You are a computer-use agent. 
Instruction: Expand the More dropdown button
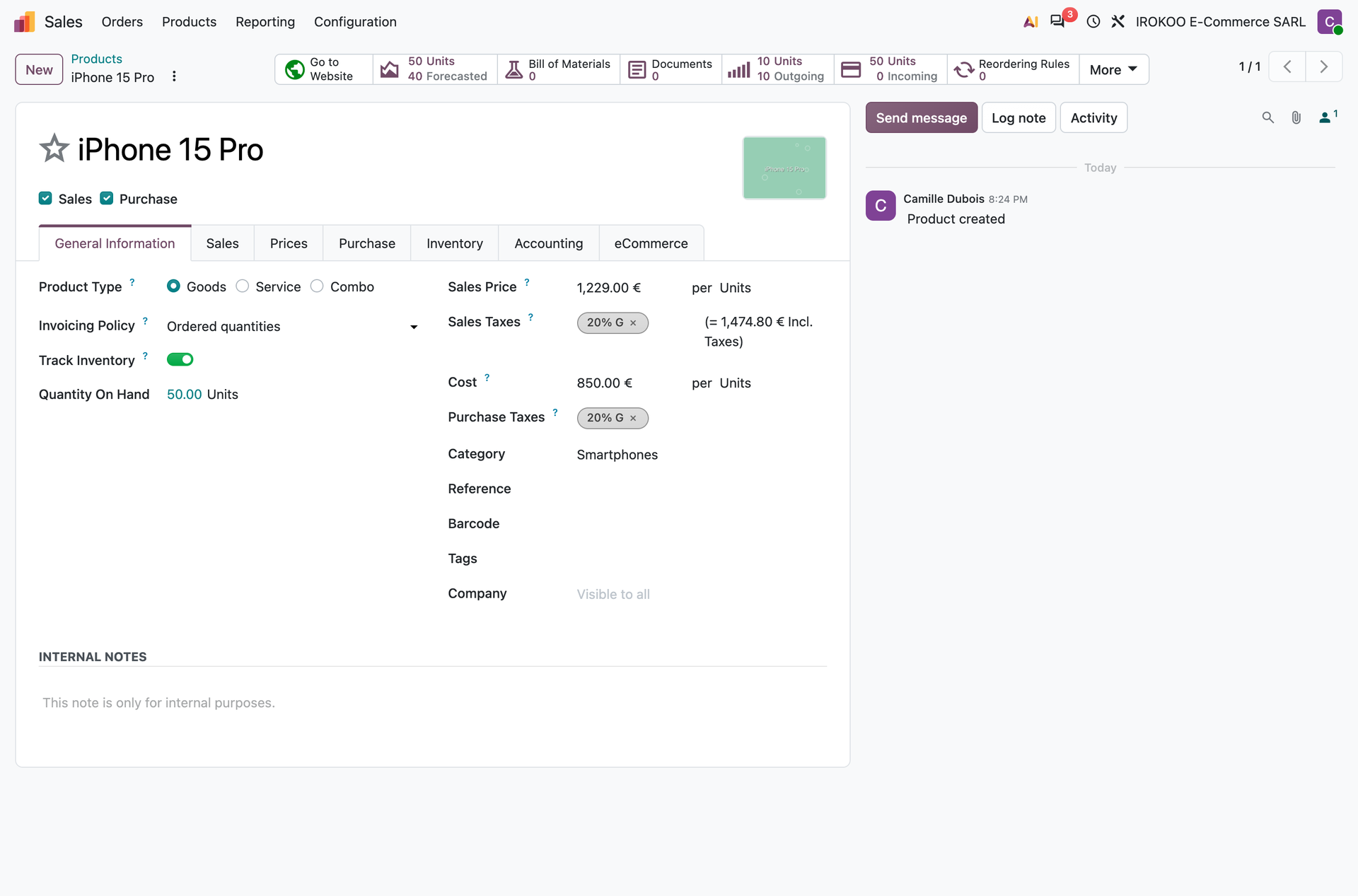[1113, 69]
